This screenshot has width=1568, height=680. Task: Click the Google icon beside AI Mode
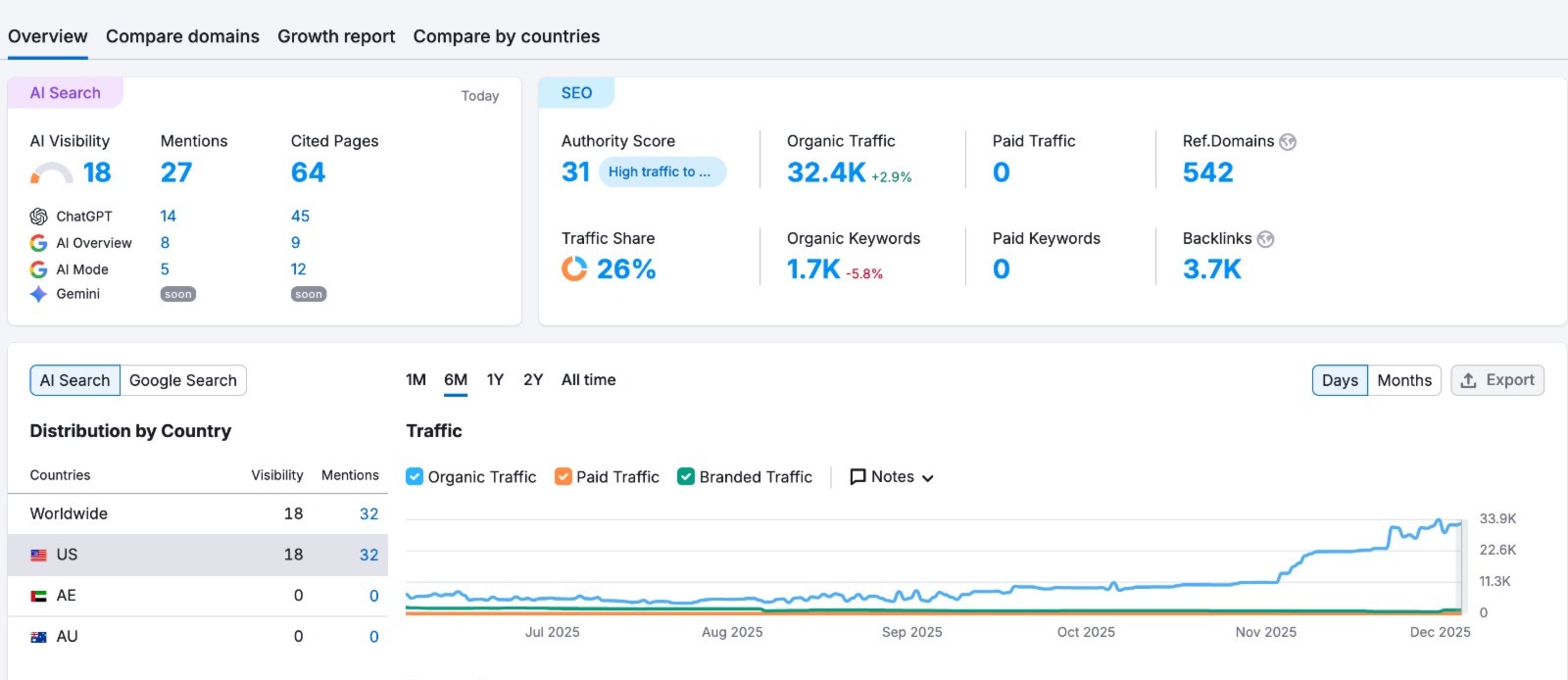pyautogui.click(x=38, y=269)
